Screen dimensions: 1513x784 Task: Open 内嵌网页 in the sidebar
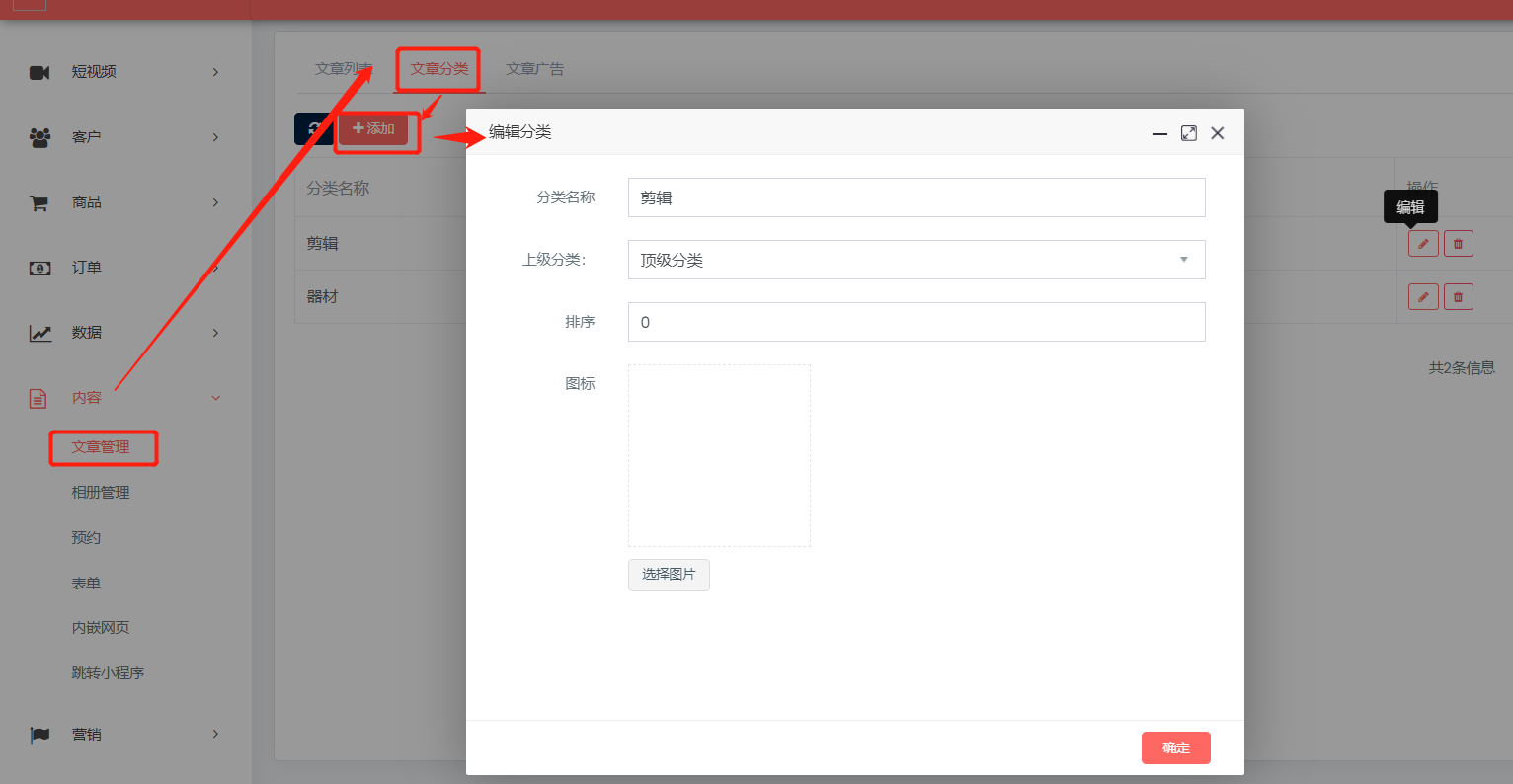[x=101, y=627]
